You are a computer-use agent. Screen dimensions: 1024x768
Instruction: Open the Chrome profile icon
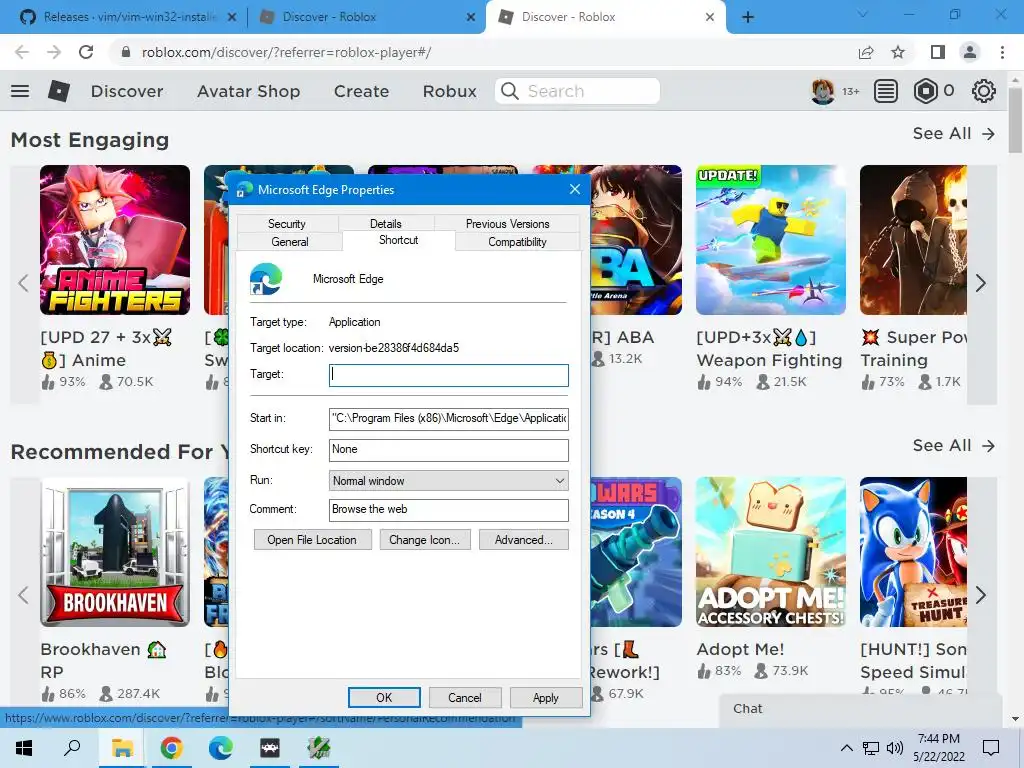[970, 52]
